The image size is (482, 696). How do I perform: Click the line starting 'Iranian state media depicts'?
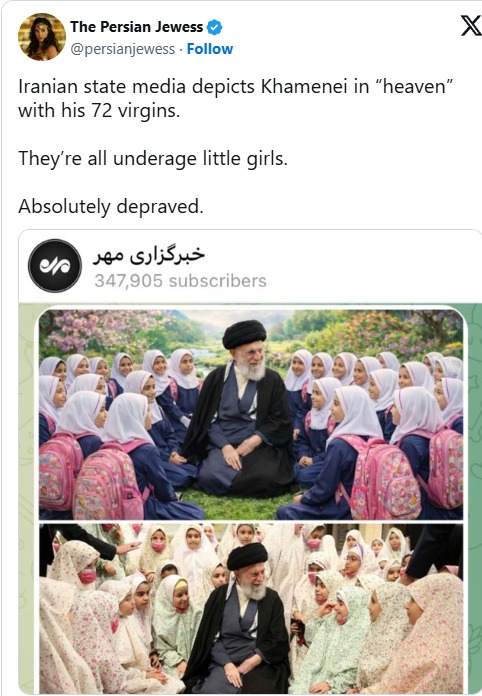pyautogui.click(x=235, y=87)
